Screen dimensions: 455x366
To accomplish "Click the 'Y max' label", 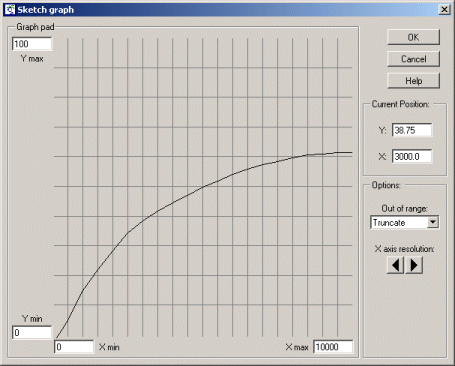I will pyautogui.click(x=32, y=59).
